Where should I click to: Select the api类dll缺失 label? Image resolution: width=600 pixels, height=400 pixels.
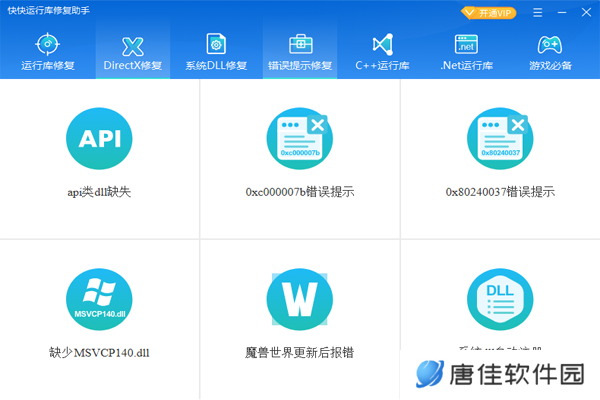pos(99,192)
